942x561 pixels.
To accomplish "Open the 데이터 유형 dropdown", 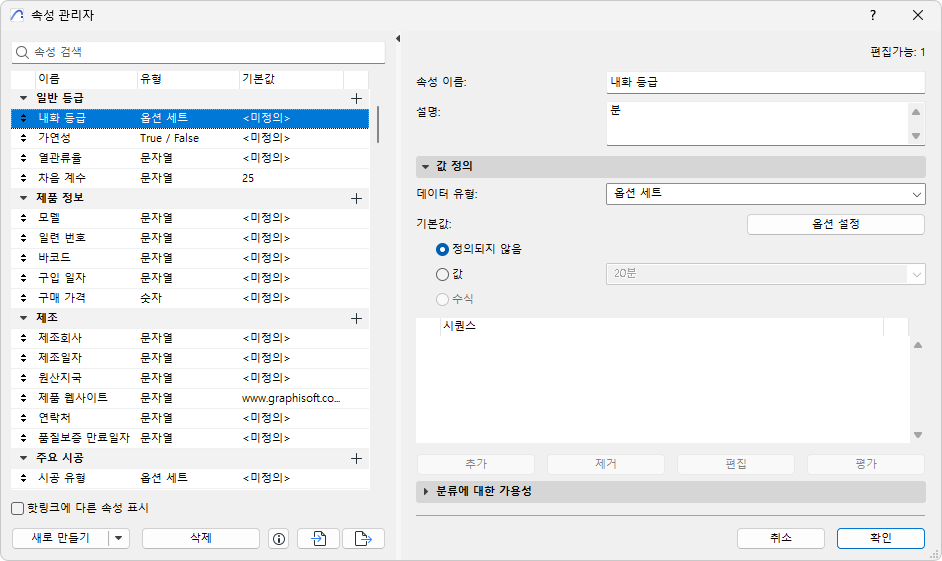I will pyautogui.click(x=765, y=193).
